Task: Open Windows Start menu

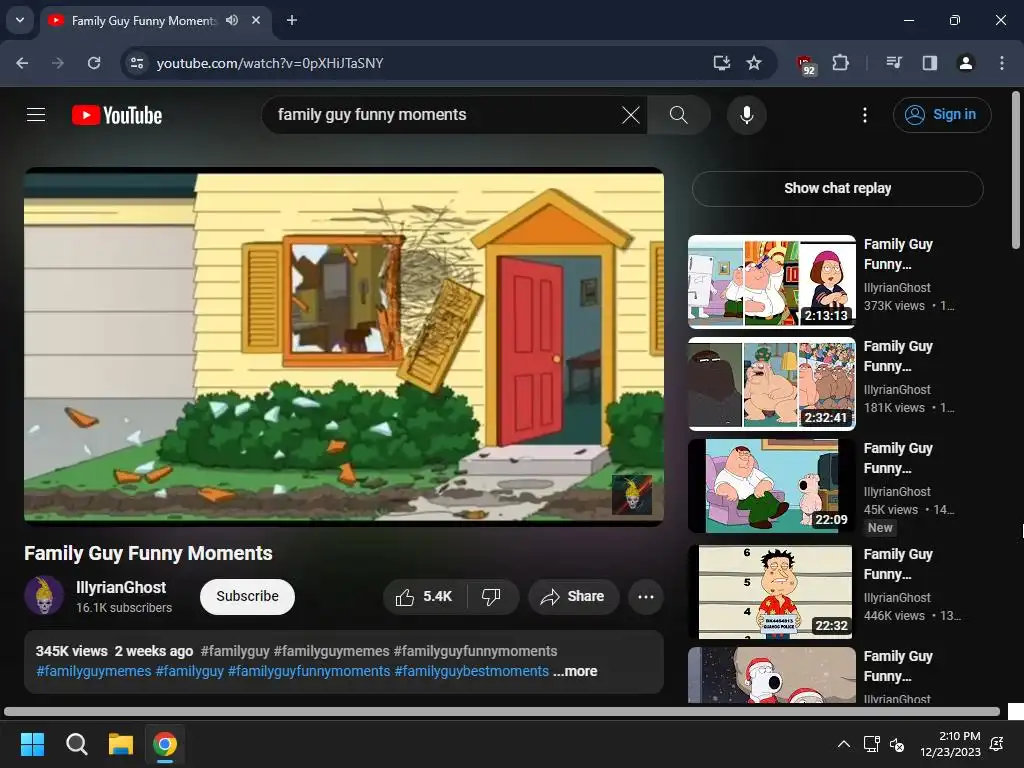Action: click(x=32, y=744)
